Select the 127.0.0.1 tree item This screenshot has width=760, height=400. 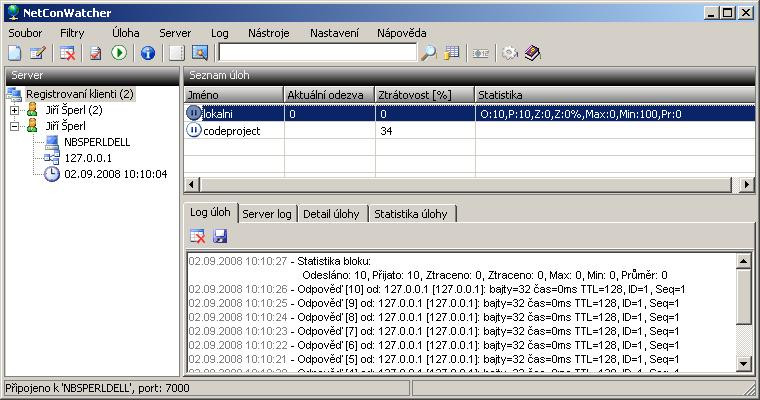88,158
